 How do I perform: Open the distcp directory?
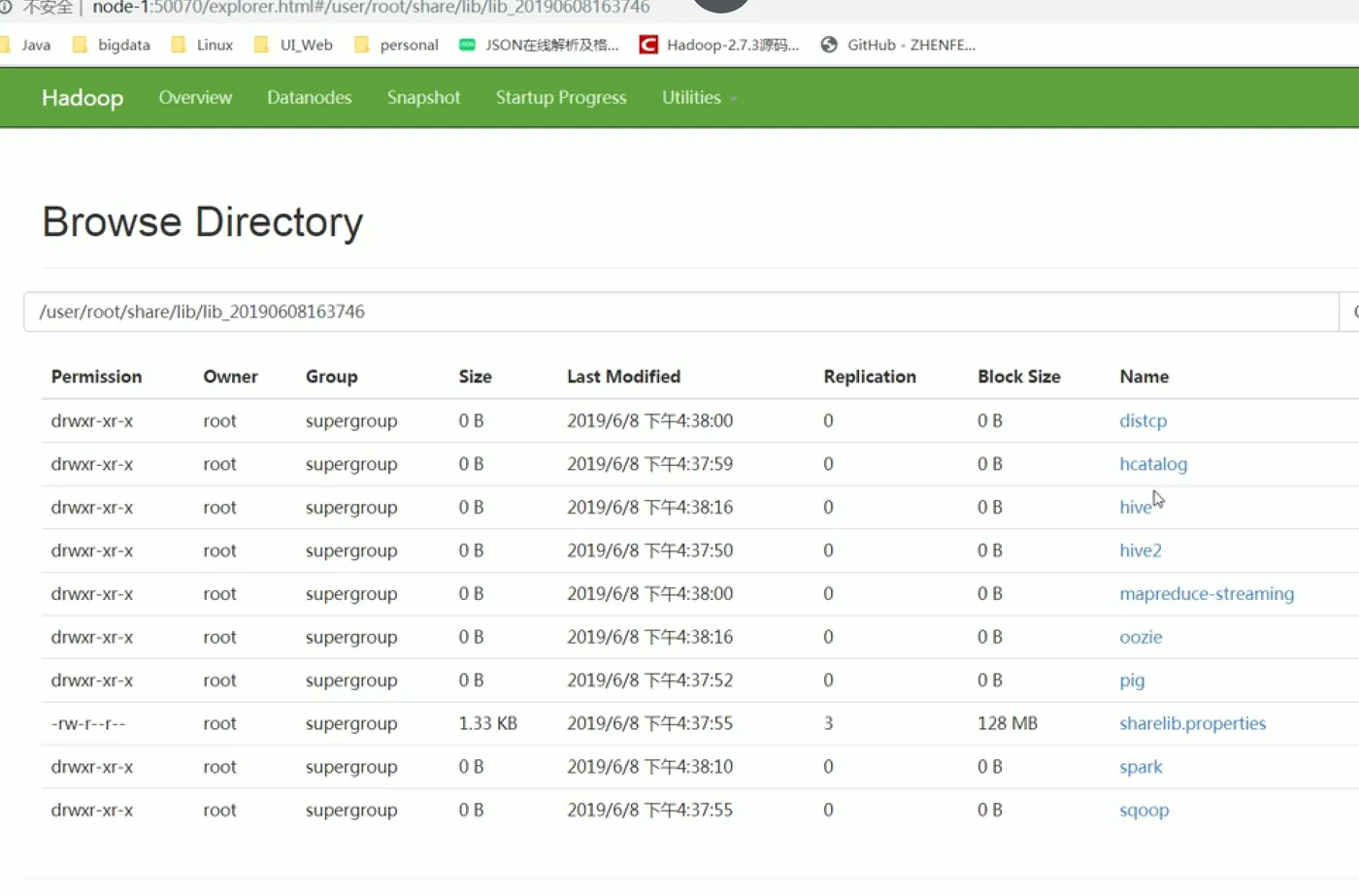(x=1143, y=420)
